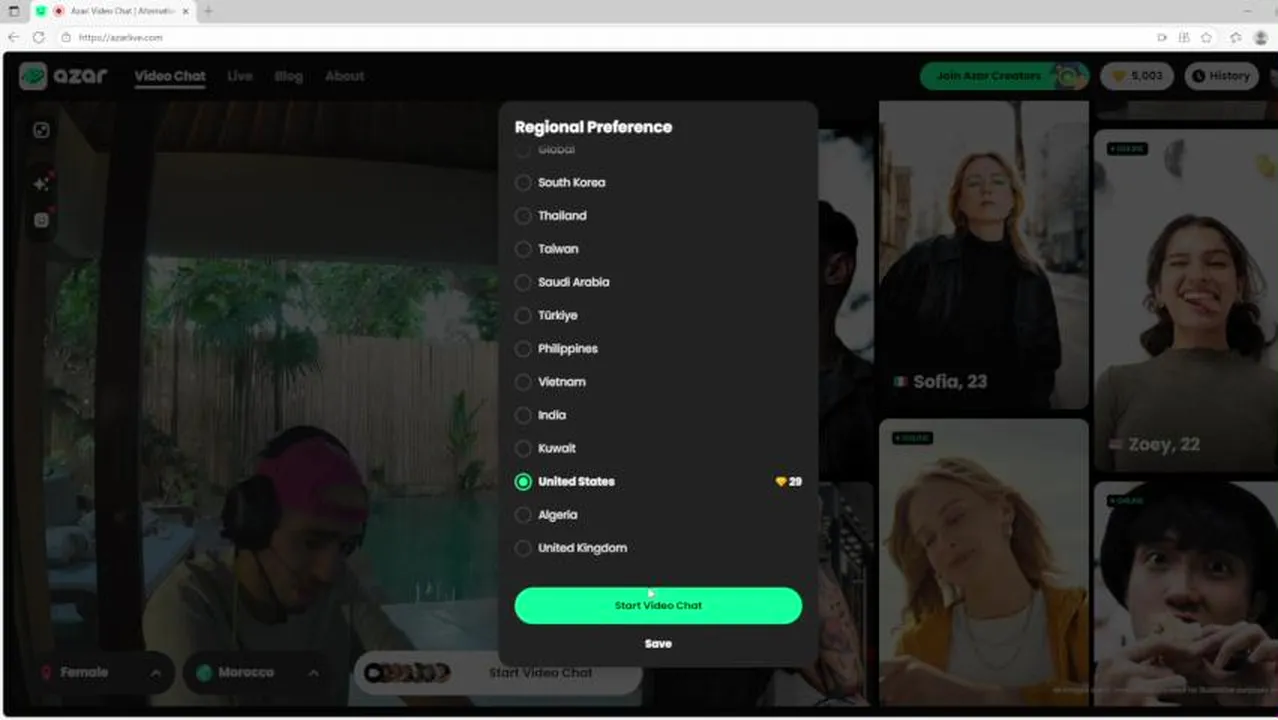Open the expand screen icon in left sidebar
Screen dimensions: 1278x720
pos(41,130)
